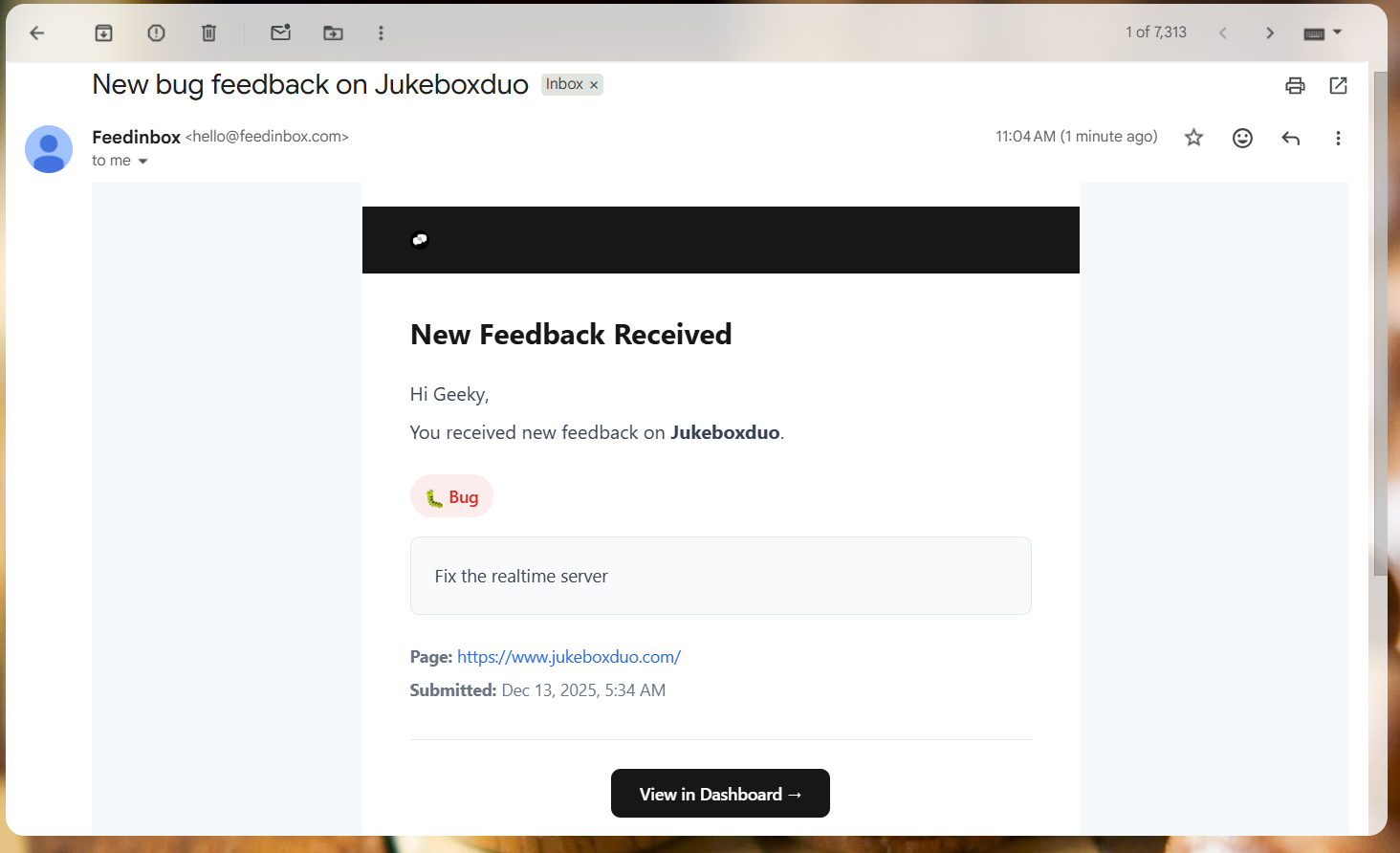Open the email in a new window
The width and height of the screenshot is (1400, 853).
point(1337,85)
